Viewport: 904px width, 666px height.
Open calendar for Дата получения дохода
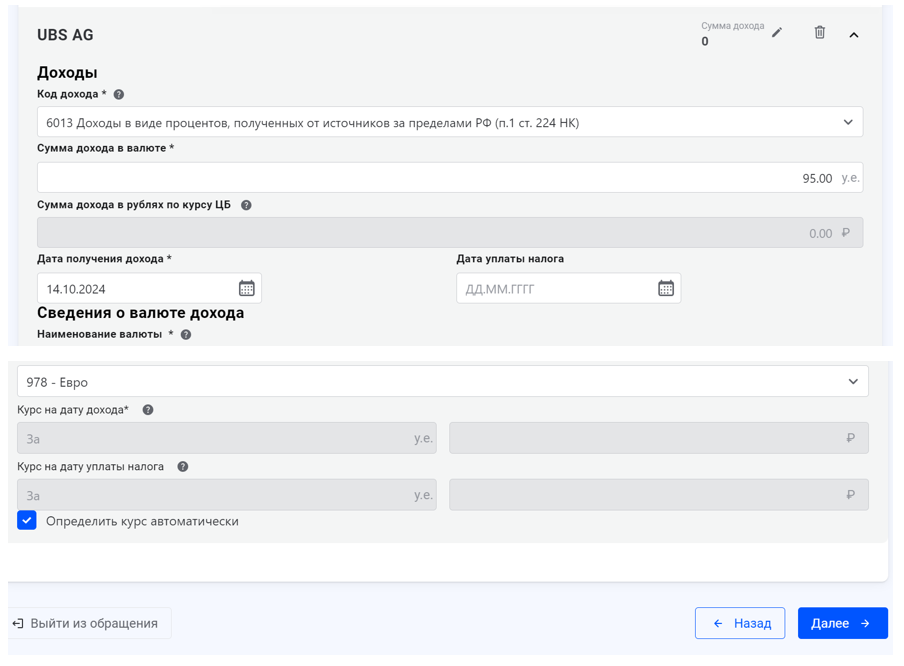(x=246, y=289)
